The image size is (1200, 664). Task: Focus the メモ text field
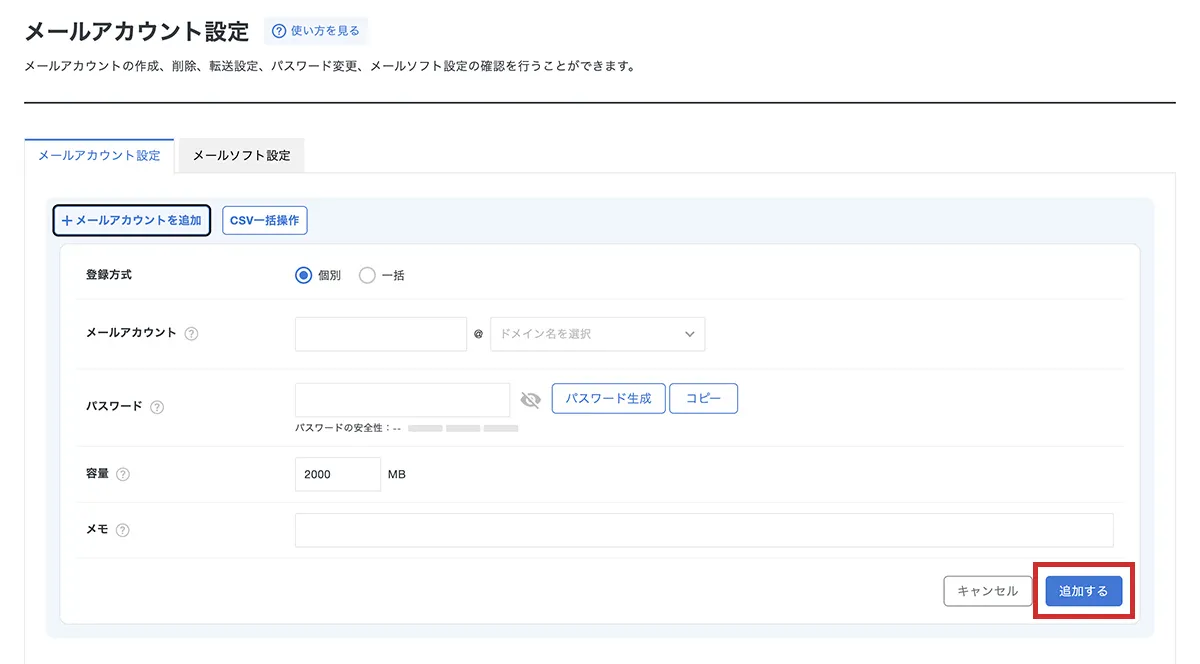click(x=704, y=530)
